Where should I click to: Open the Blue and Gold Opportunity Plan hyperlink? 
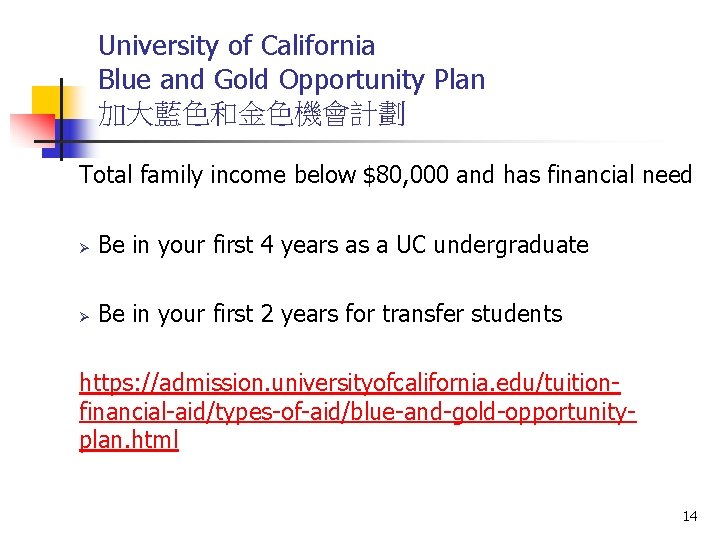[358, 411]
